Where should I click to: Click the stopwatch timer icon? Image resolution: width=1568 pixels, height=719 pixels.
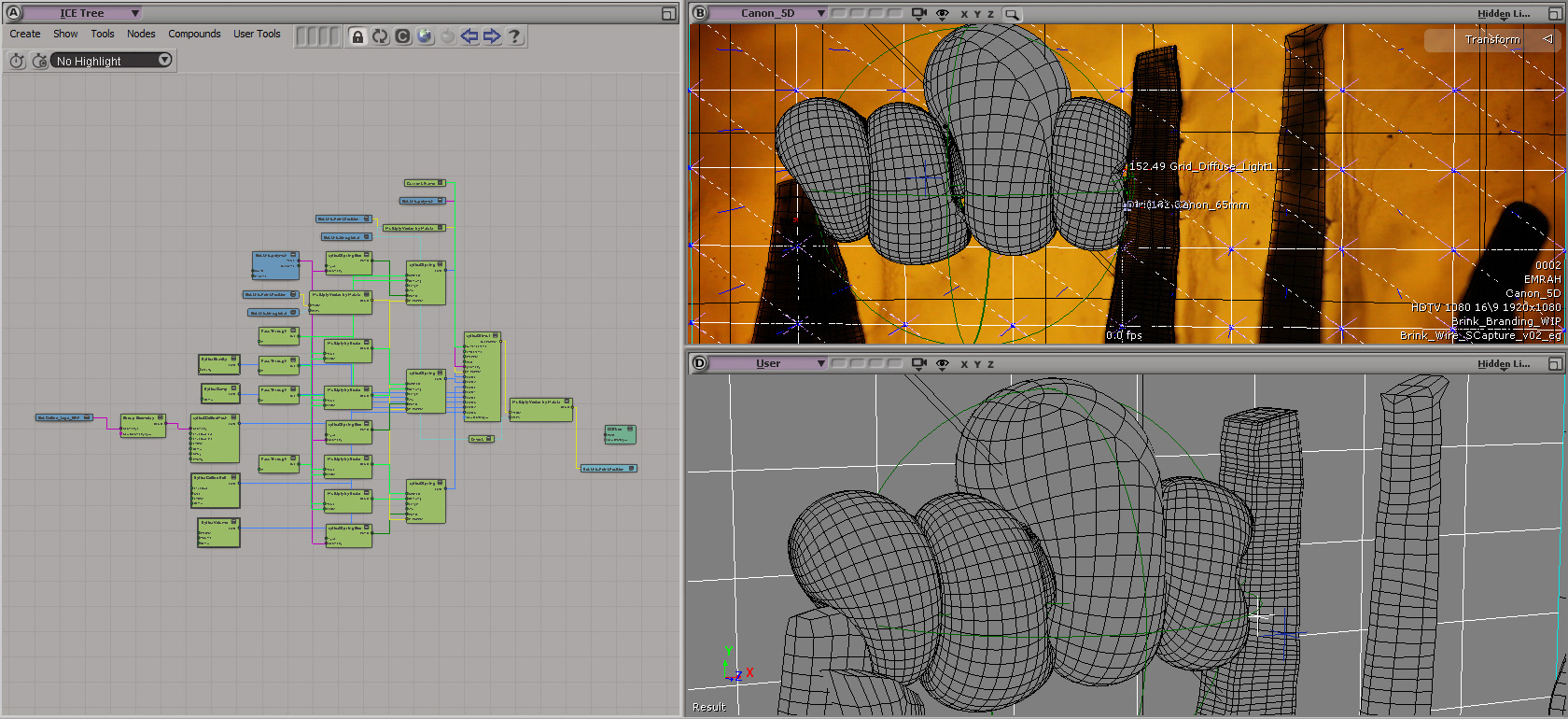coord(17,61)
